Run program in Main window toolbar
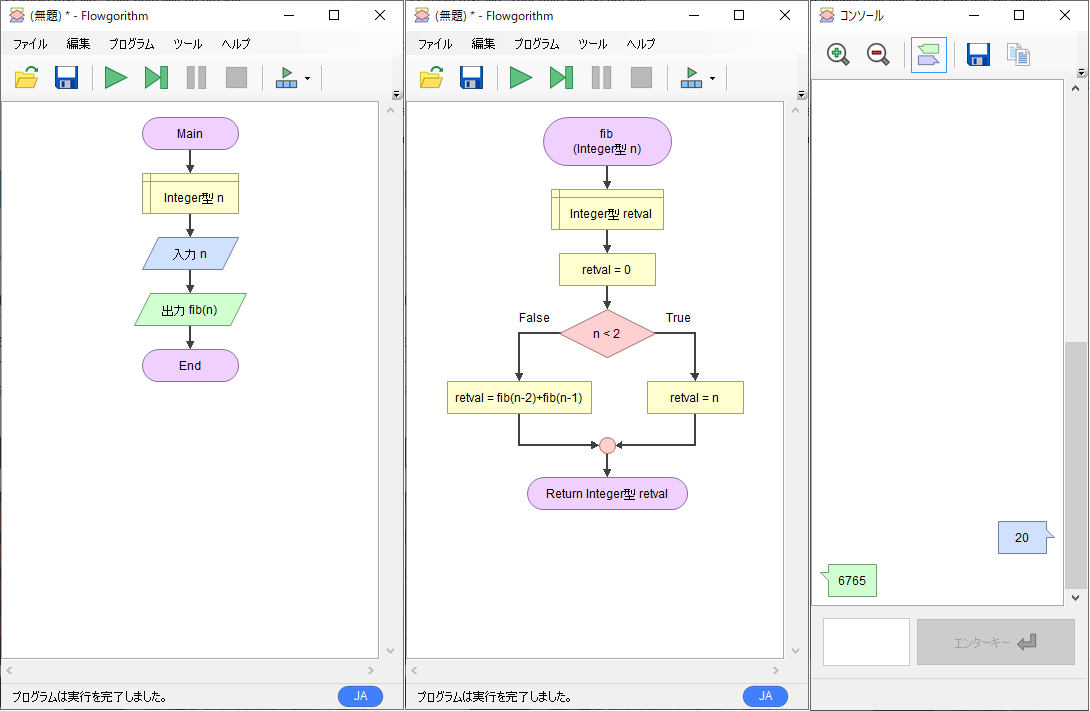This screenshot has height=711, width=1090. [115, 78]
